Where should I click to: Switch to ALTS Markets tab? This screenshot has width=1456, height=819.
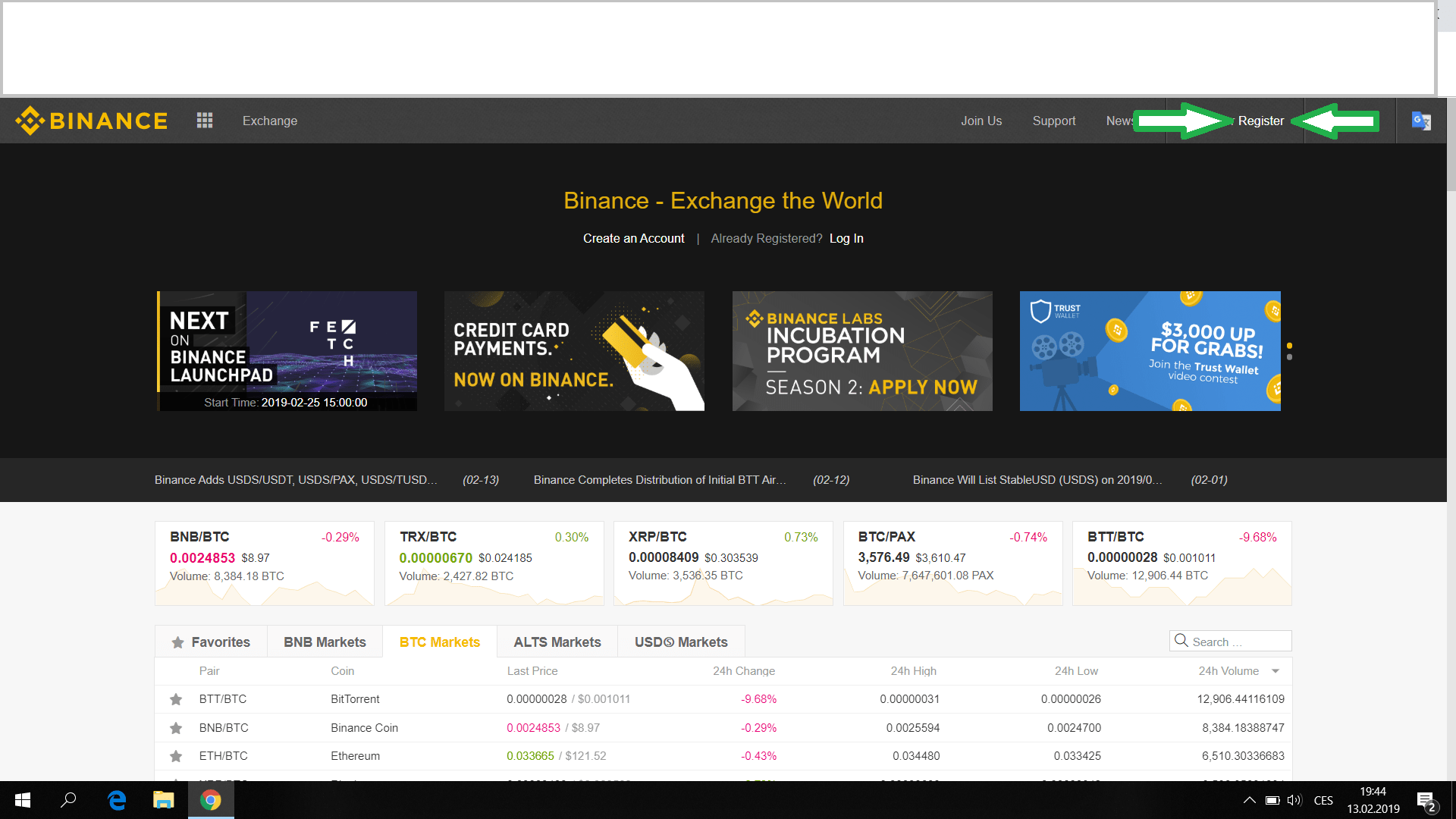[557, 642]
